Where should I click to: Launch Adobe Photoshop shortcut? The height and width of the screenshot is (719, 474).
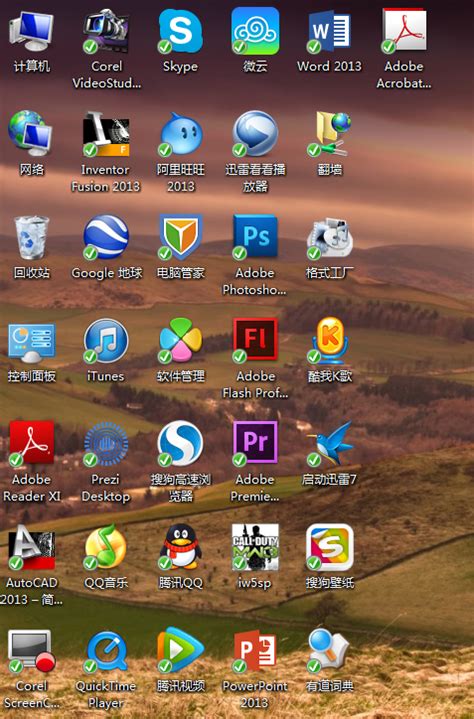255,237
